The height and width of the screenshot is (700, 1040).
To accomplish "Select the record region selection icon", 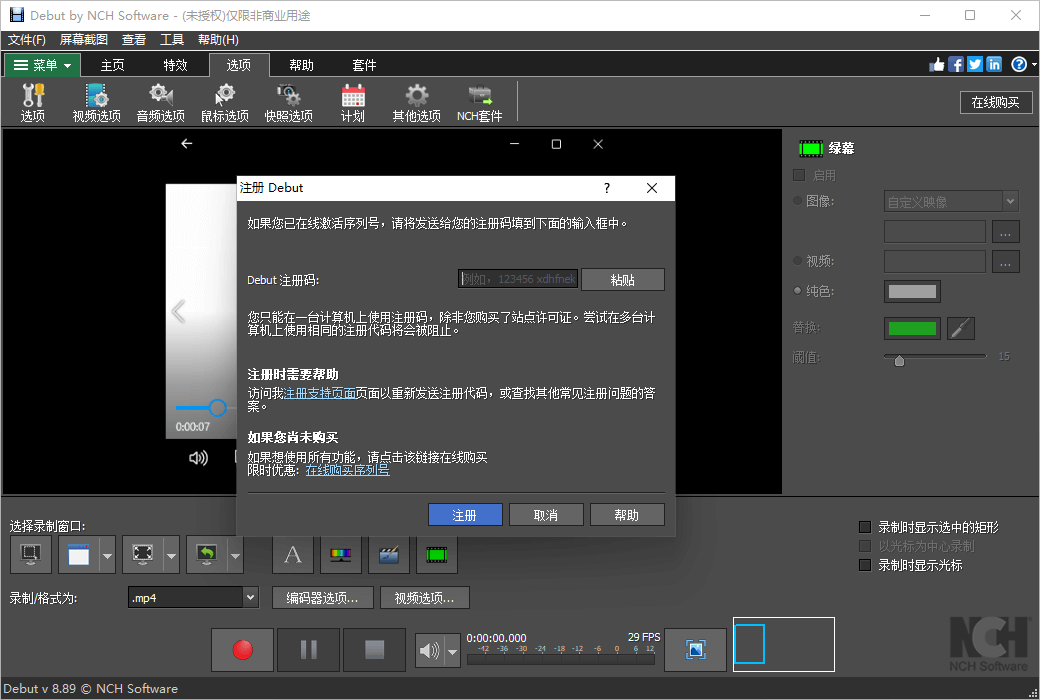I will pos(143,554).
